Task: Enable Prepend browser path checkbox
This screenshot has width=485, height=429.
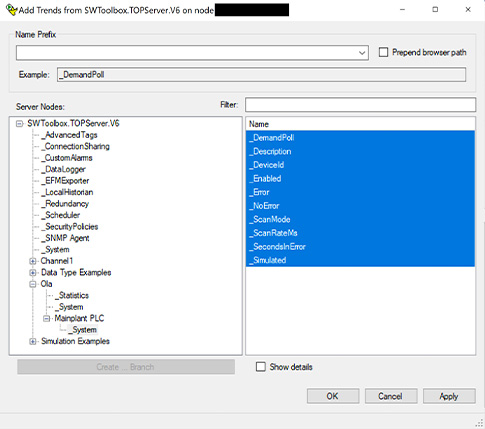Action: pos(383,52)
